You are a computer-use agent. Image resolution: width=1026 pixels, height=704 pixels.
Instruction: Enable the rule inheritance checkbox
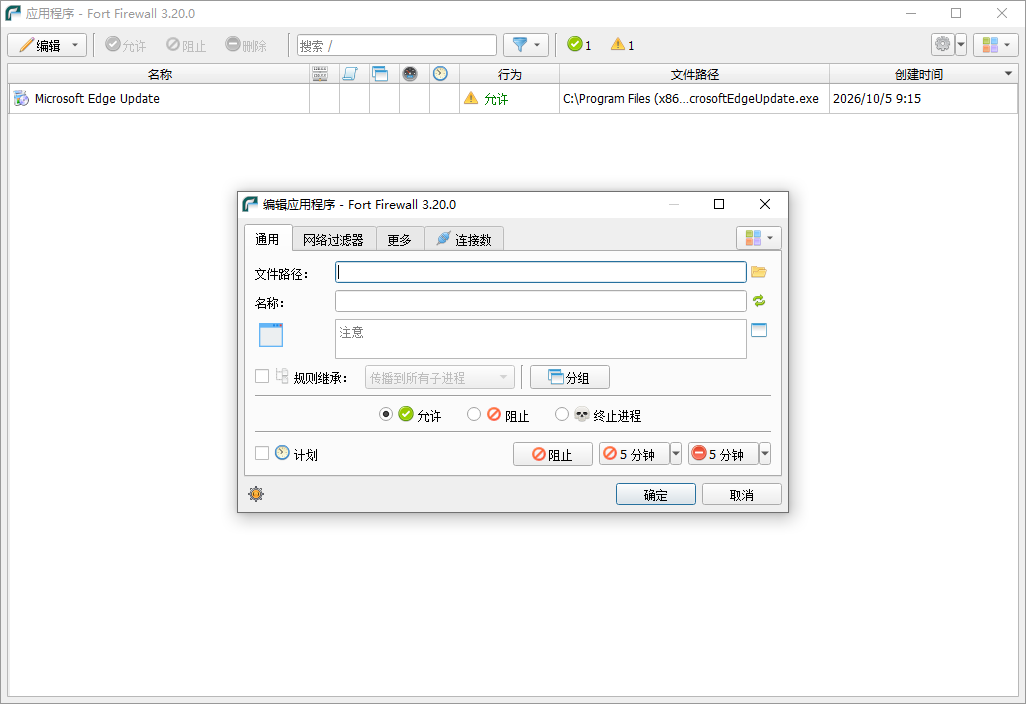[262, 376]
